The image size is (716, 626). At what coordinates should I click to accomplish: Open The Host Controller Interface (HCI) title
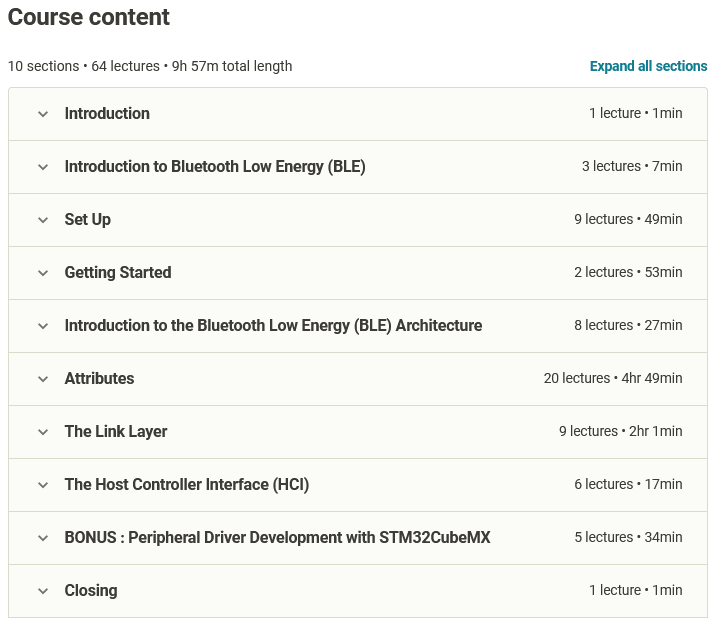click(187, 485)
